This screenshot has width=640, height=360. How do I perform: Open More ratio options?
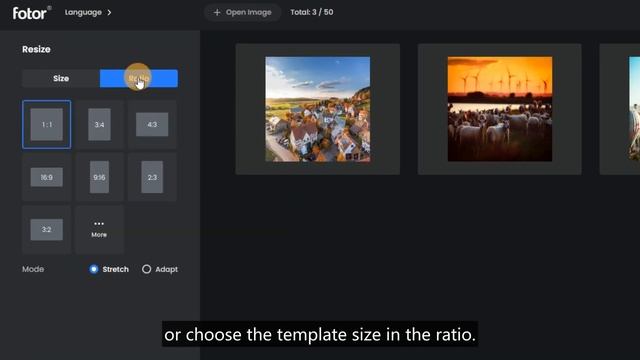(x=99, y=230)
